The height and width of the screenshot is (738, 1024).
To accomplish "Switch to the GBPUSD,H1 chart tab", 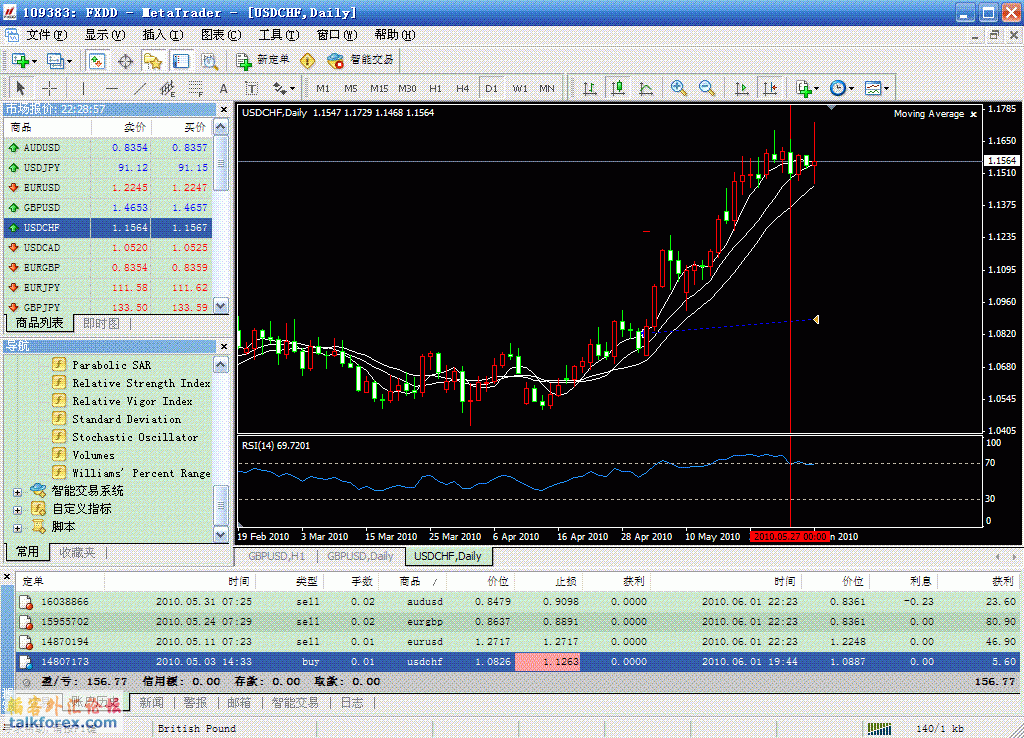I will coord(276,556).
